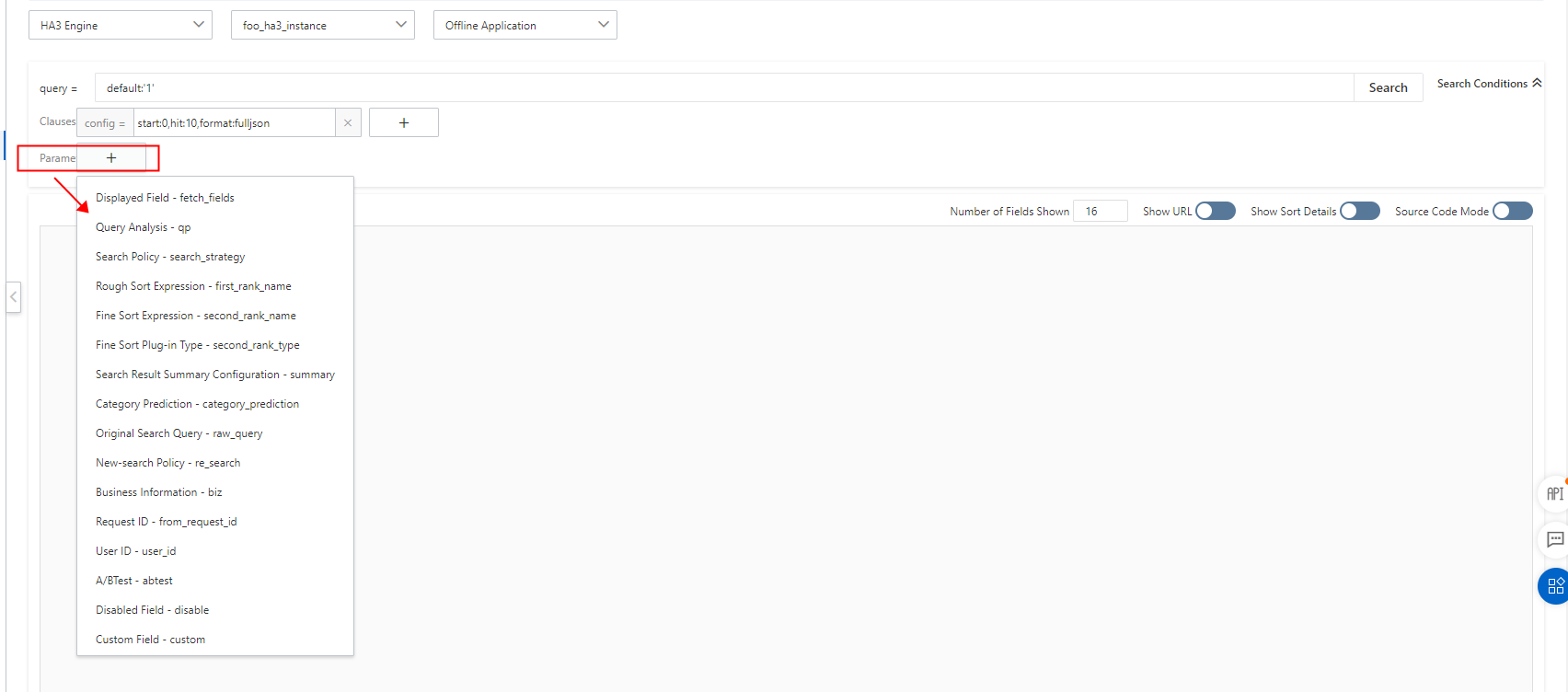Select Search Policy - search_strategy option

[215, 257]
